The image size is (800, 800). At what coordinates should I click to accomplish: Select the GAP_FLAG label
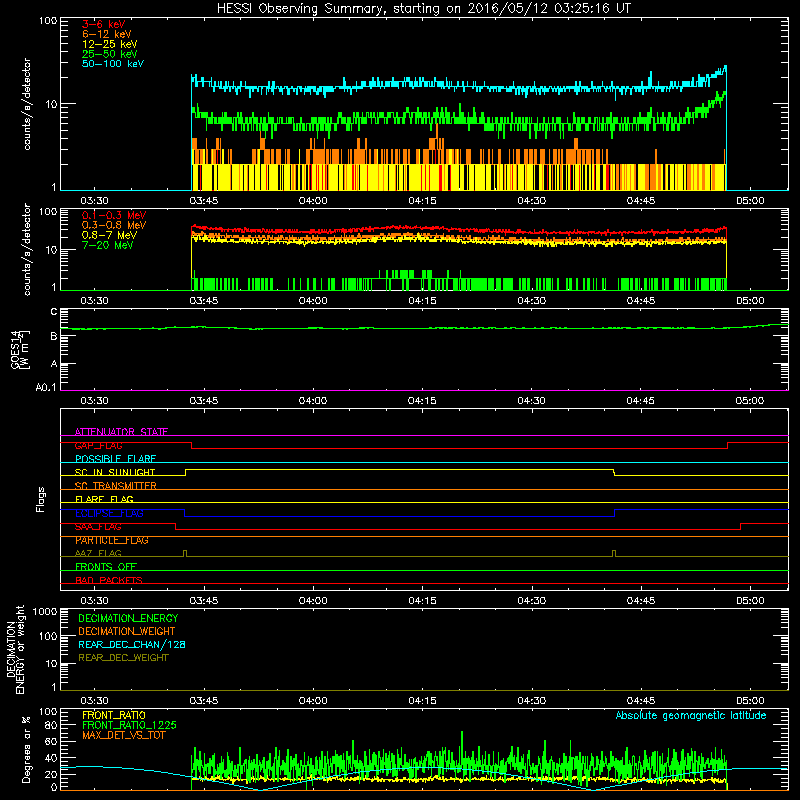click(x=98, y=445)
